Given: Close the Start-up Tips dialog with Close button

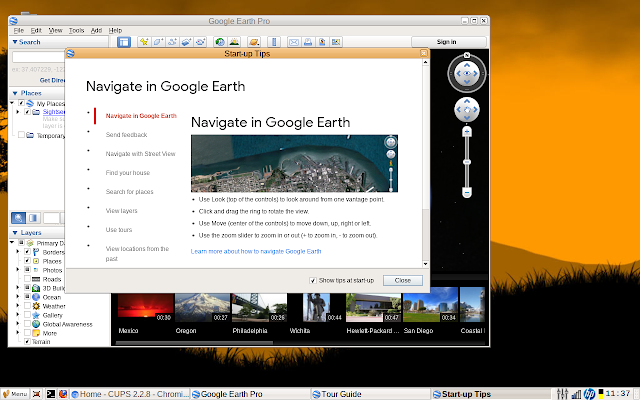Looking at the screenshot, I should [x=402, y=281].
